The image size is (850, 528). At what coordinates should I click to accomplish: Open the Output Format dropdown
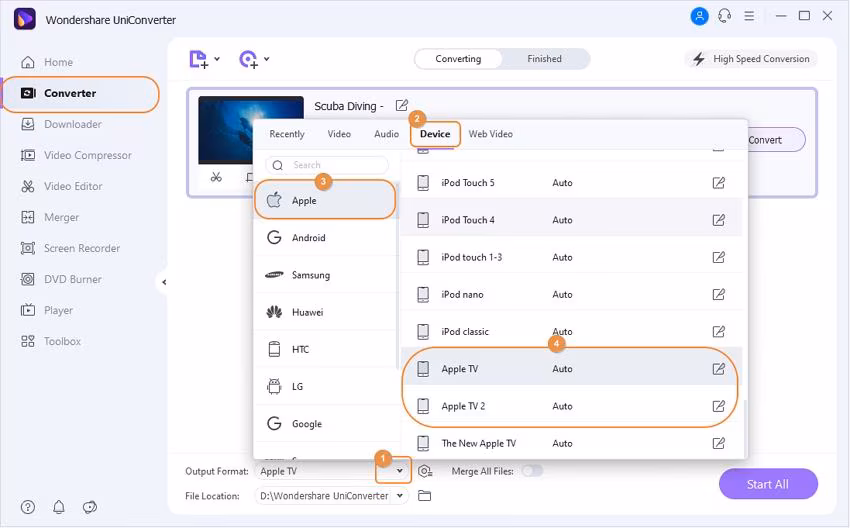click(x=400, y=471)
